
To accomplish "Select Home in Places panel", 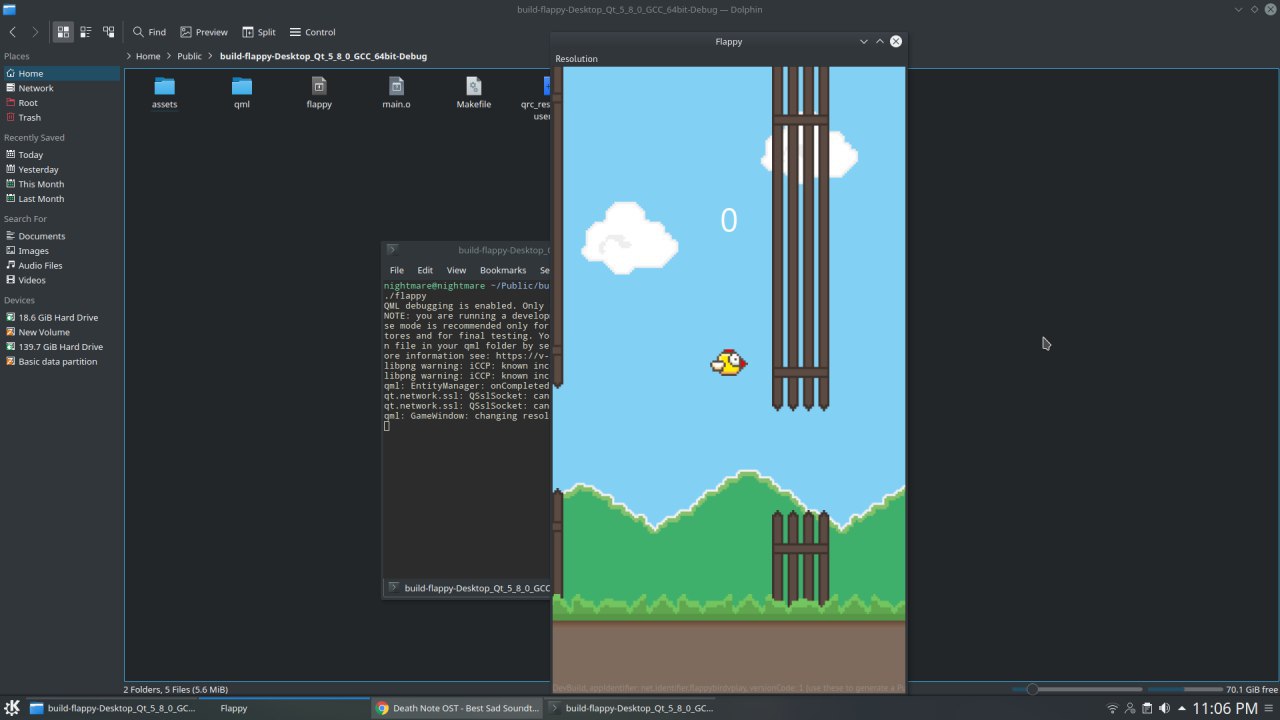I will (60, 73).
